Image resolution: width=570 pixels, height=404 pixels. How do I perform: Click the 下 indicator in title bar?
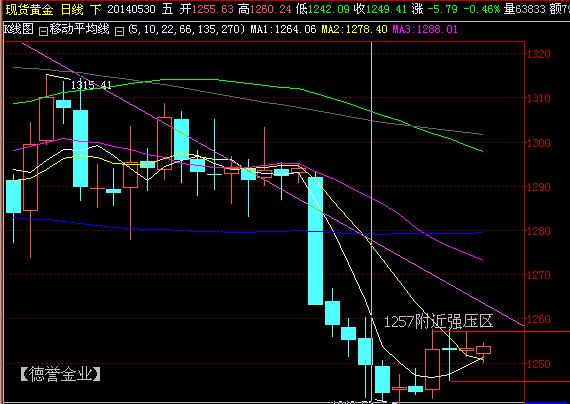click(95, 9)
